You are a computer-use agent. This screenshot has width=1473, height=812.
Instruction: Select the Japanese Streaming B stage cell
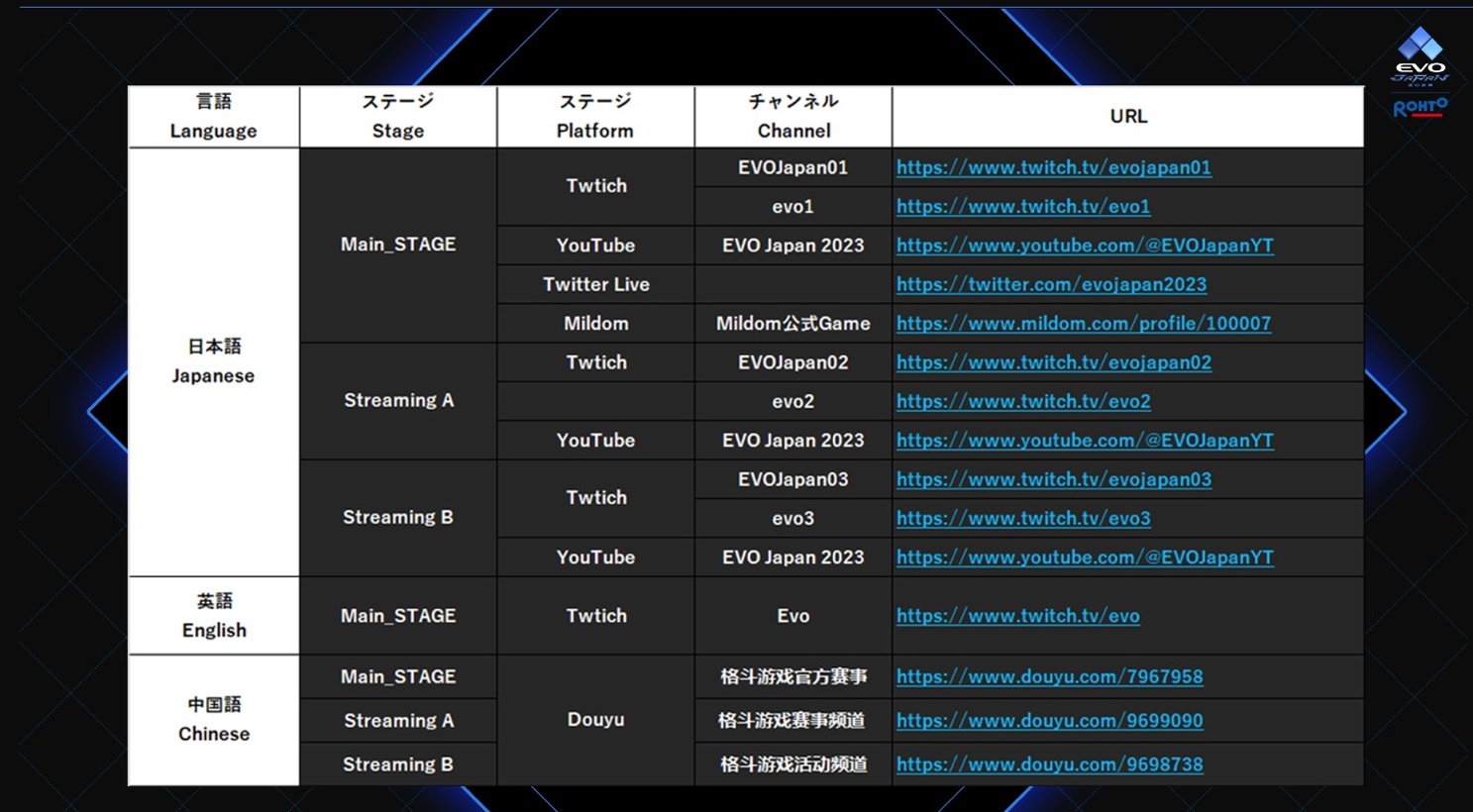tap(398, 518)
